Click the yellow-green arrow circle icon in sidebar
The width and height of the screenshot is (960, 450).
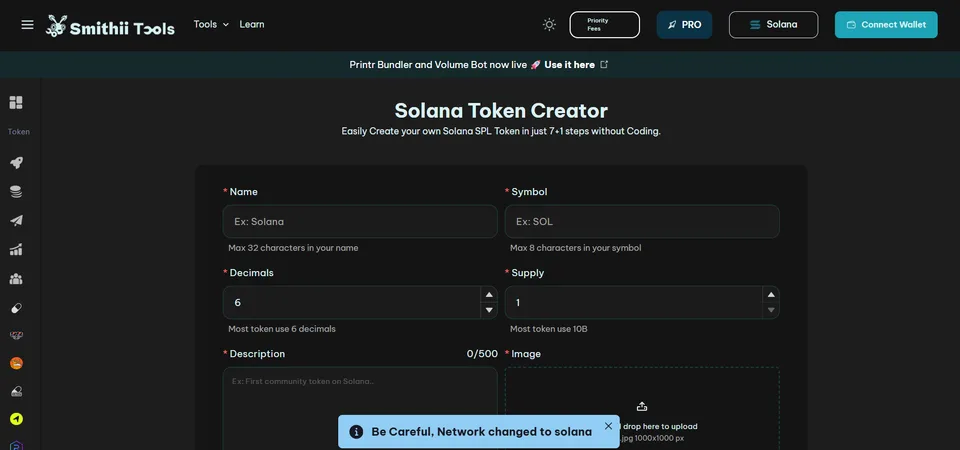(16, 419)
